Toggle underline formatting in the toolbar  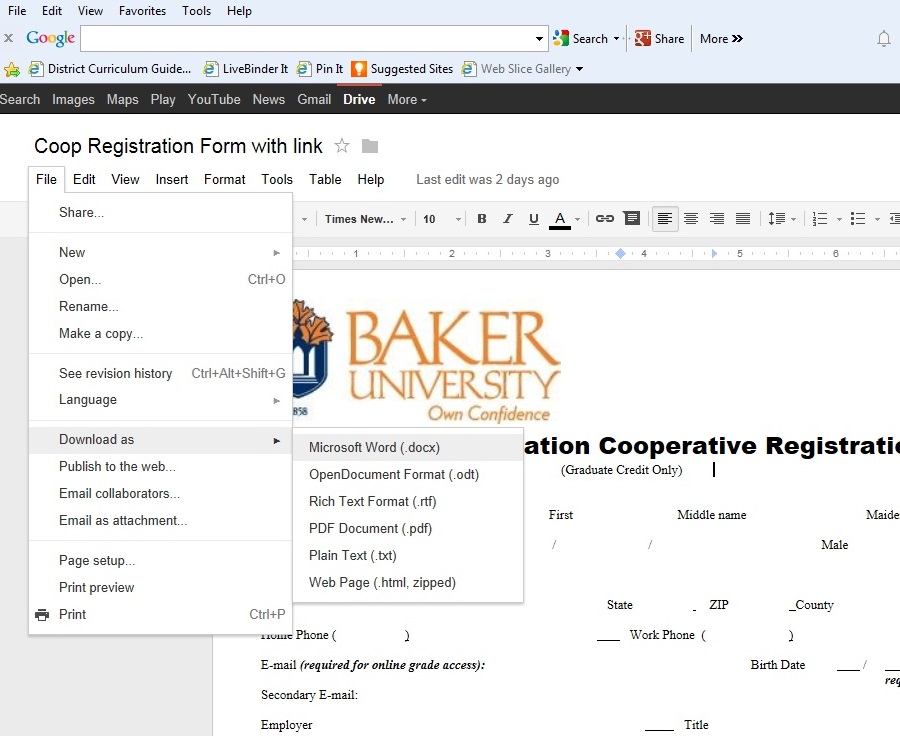click(x=533, y=219)
